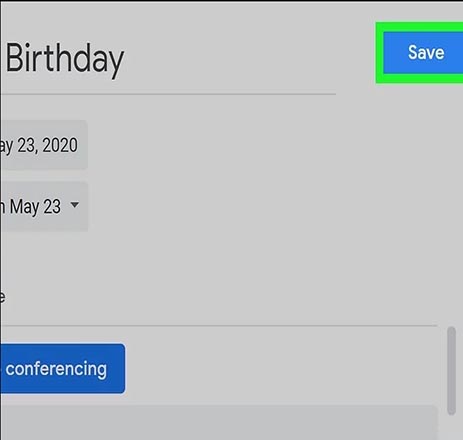Click the vertical scrollbar thumb
Image resolution: width=463 pixels, height=440 pixels.
click(x=451, y=371)
